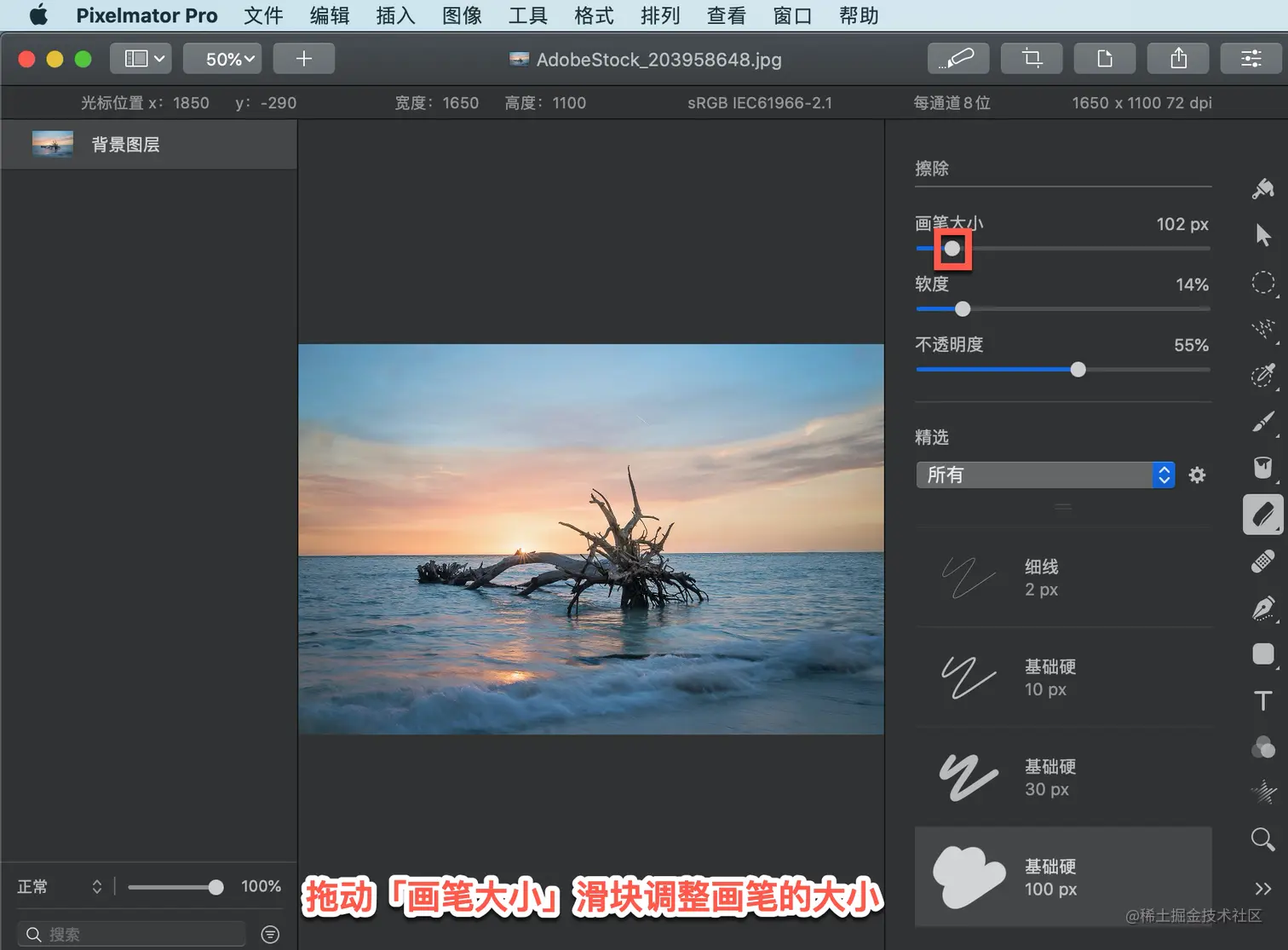Select the Repair bandage tool

click(x=1262, y=561)
